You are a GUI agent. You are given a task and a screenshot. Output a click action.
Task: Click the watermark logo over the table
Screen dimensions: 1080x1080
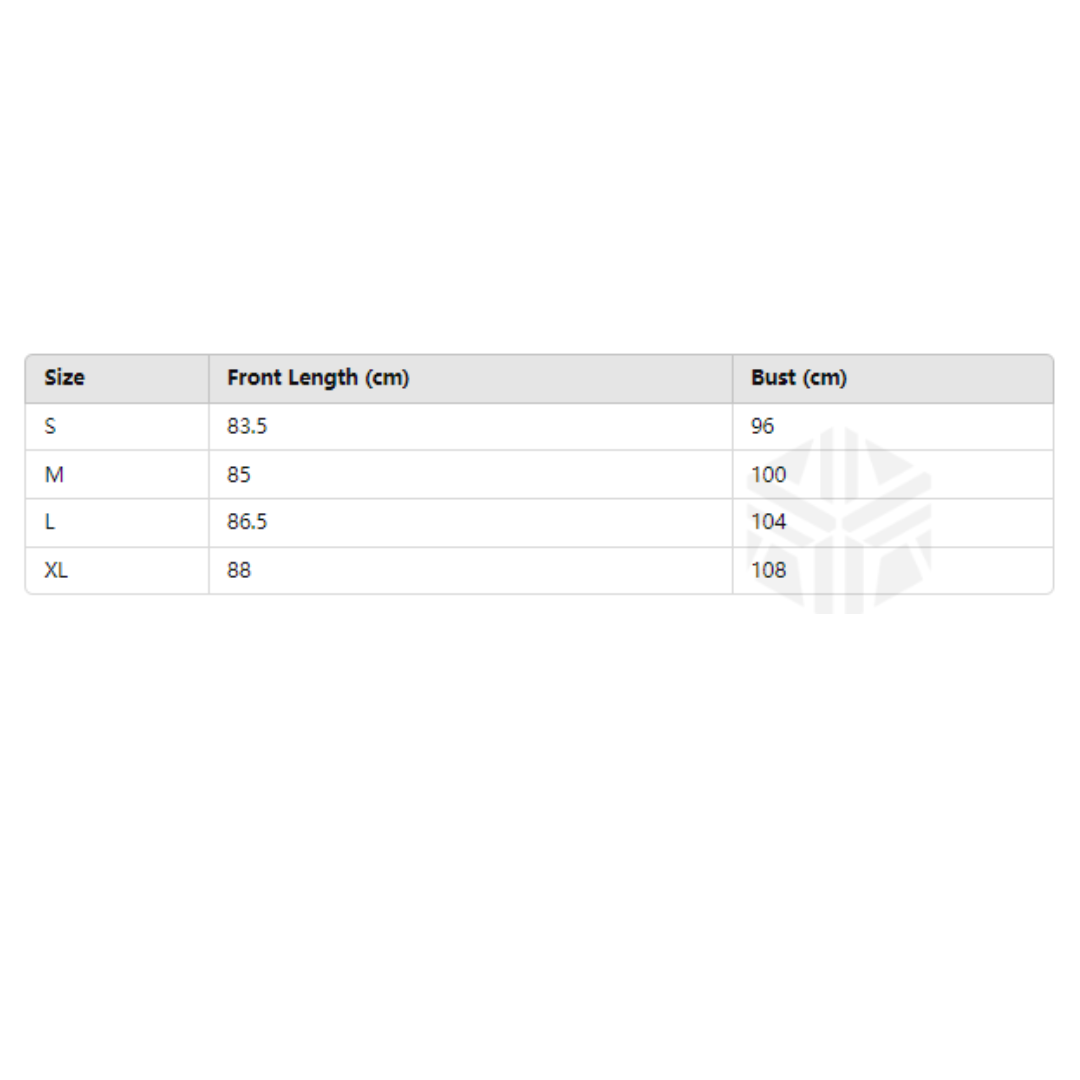pyautogui.click(x=840, y=520)
